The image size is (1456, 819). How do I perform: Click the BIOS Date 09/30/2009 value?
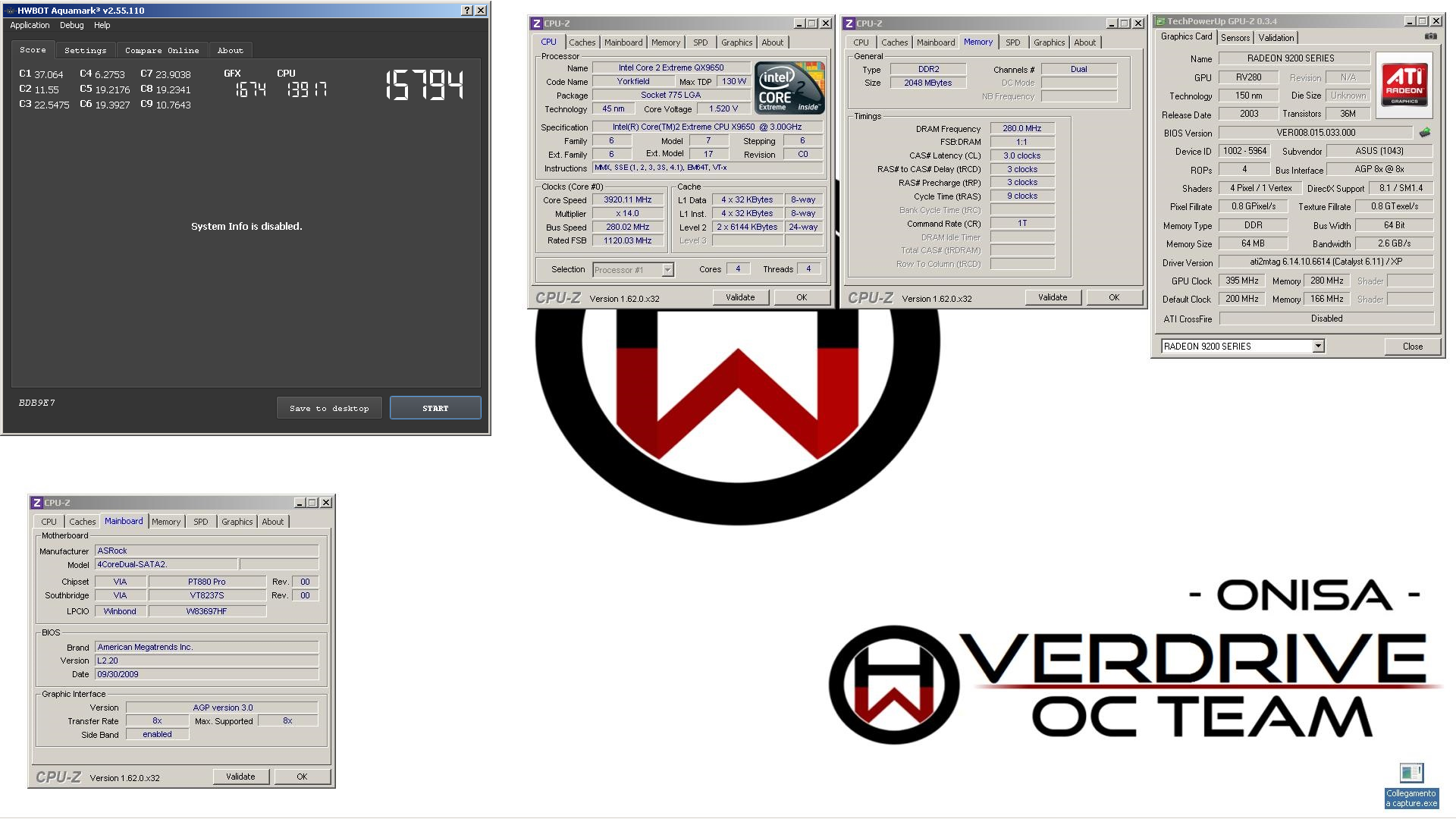(206, 674)
